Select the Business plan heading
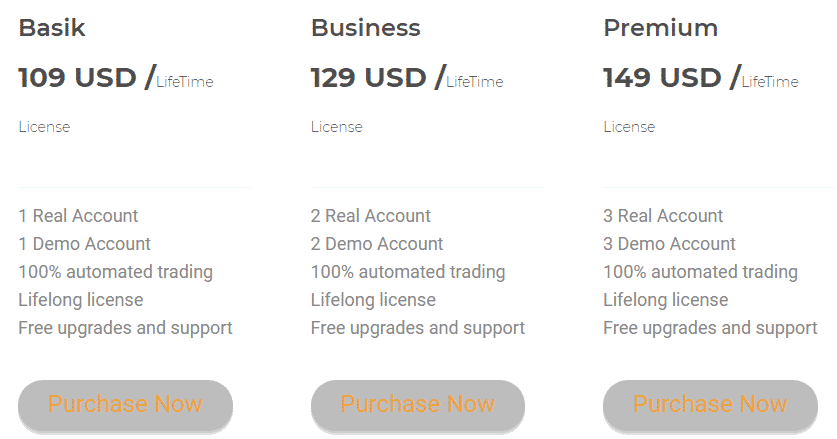The image size is (837, 439). [x=366, y=28]
